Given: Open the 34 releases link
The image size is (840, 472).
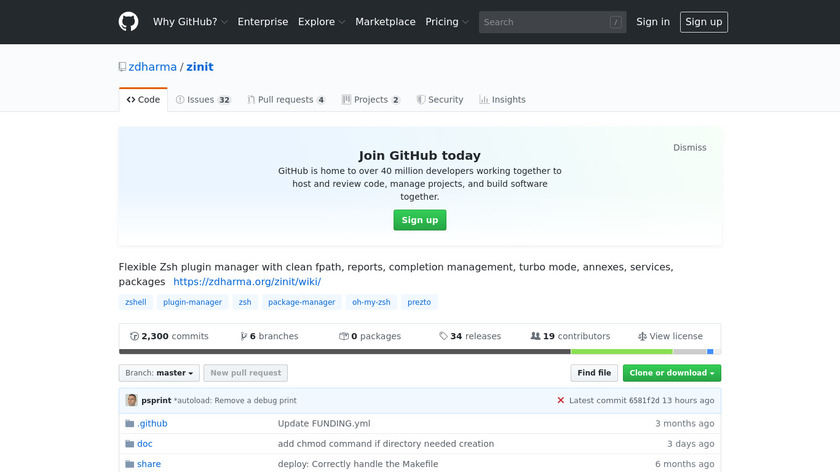Looking at the screenshot, I should [x=470, y=336].
